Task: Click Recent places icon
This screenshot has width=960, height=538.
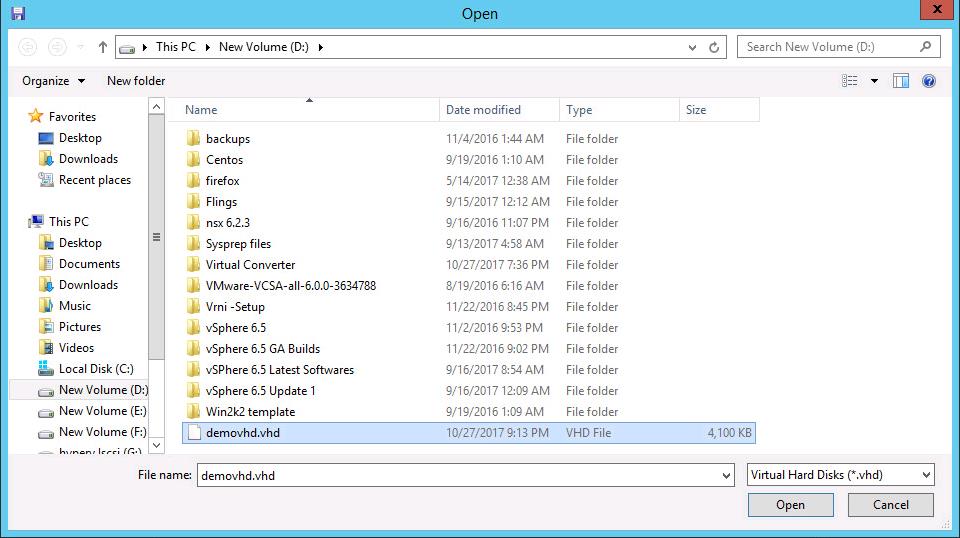Action: coord(46,179)
